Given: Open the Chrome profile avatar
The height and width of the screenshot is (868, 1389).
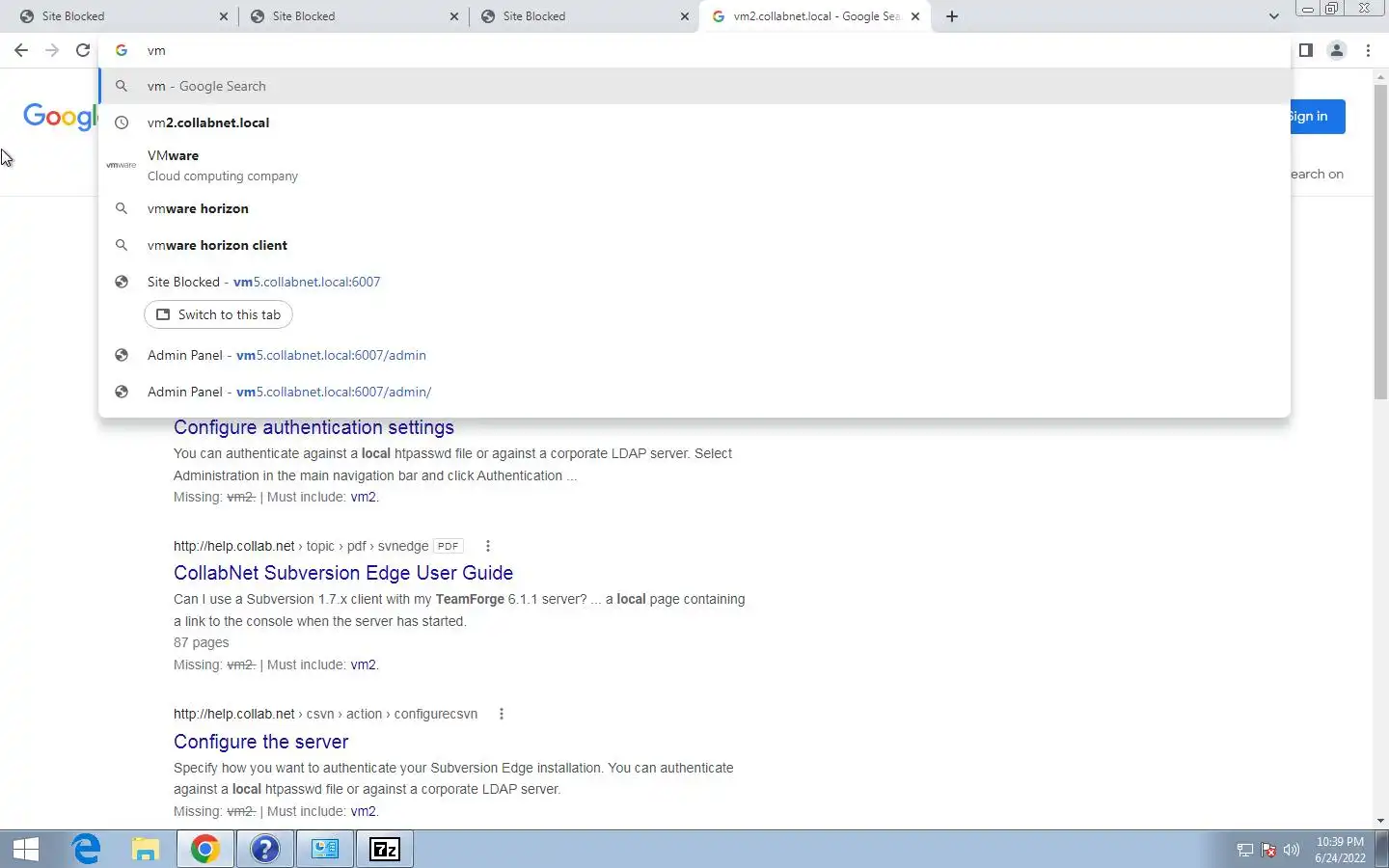Looking at the screenshot, I should click(1337, 50).
